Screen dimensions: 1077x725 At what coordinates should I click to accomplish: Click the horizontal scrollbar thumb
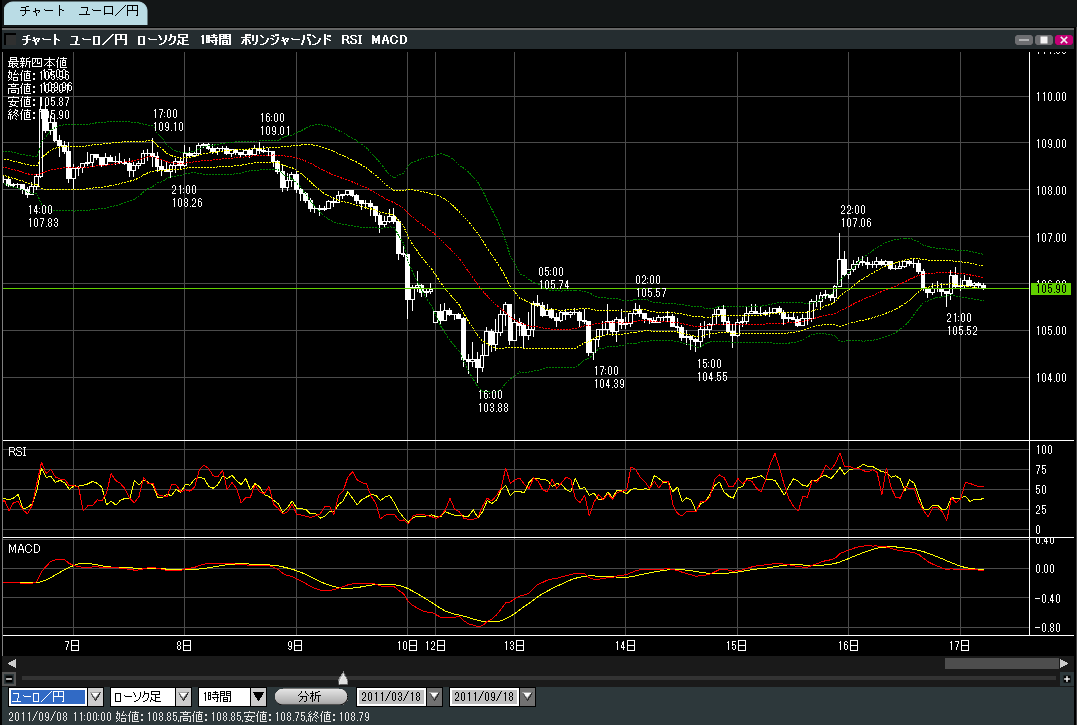tap(1000, 663)
